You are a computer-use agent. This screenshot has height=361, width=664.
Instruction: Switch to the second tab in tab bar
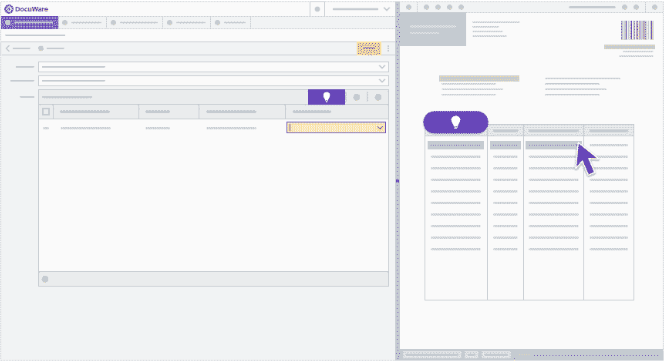point(83,22)
